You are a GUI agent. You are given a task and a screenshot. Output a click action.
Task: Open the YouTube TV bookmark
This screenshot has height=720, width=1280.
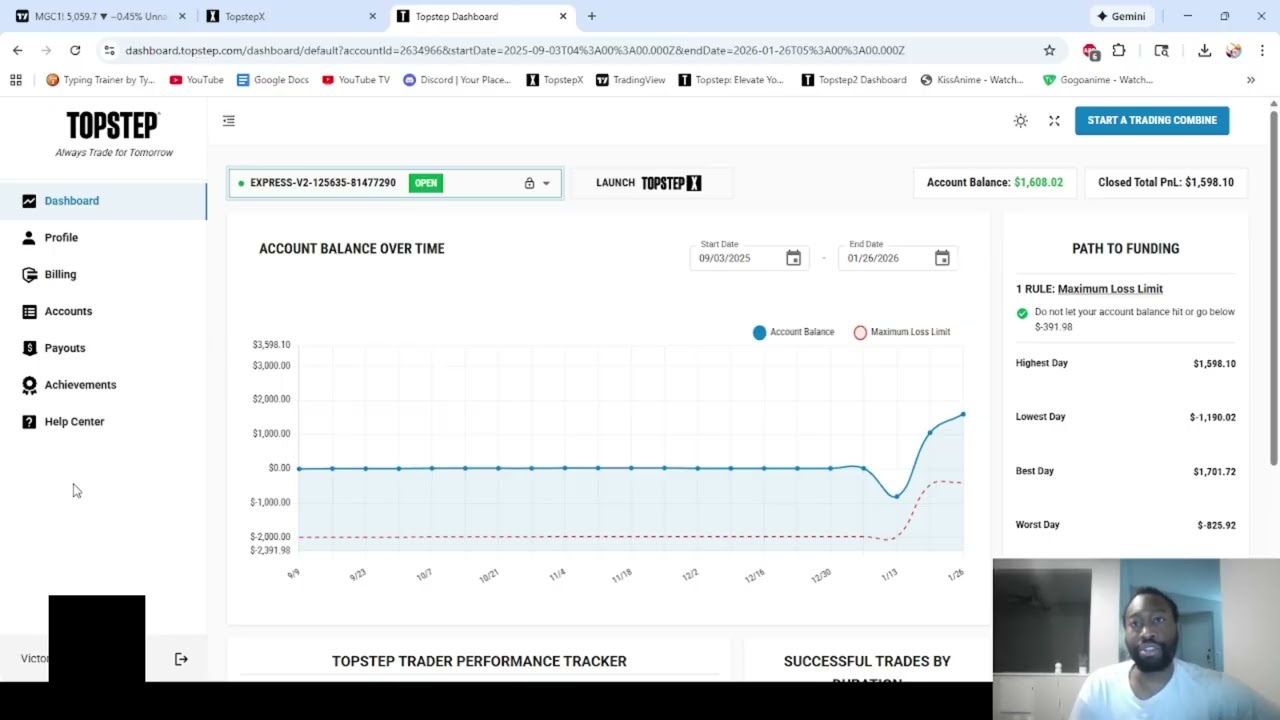[356, 80]
